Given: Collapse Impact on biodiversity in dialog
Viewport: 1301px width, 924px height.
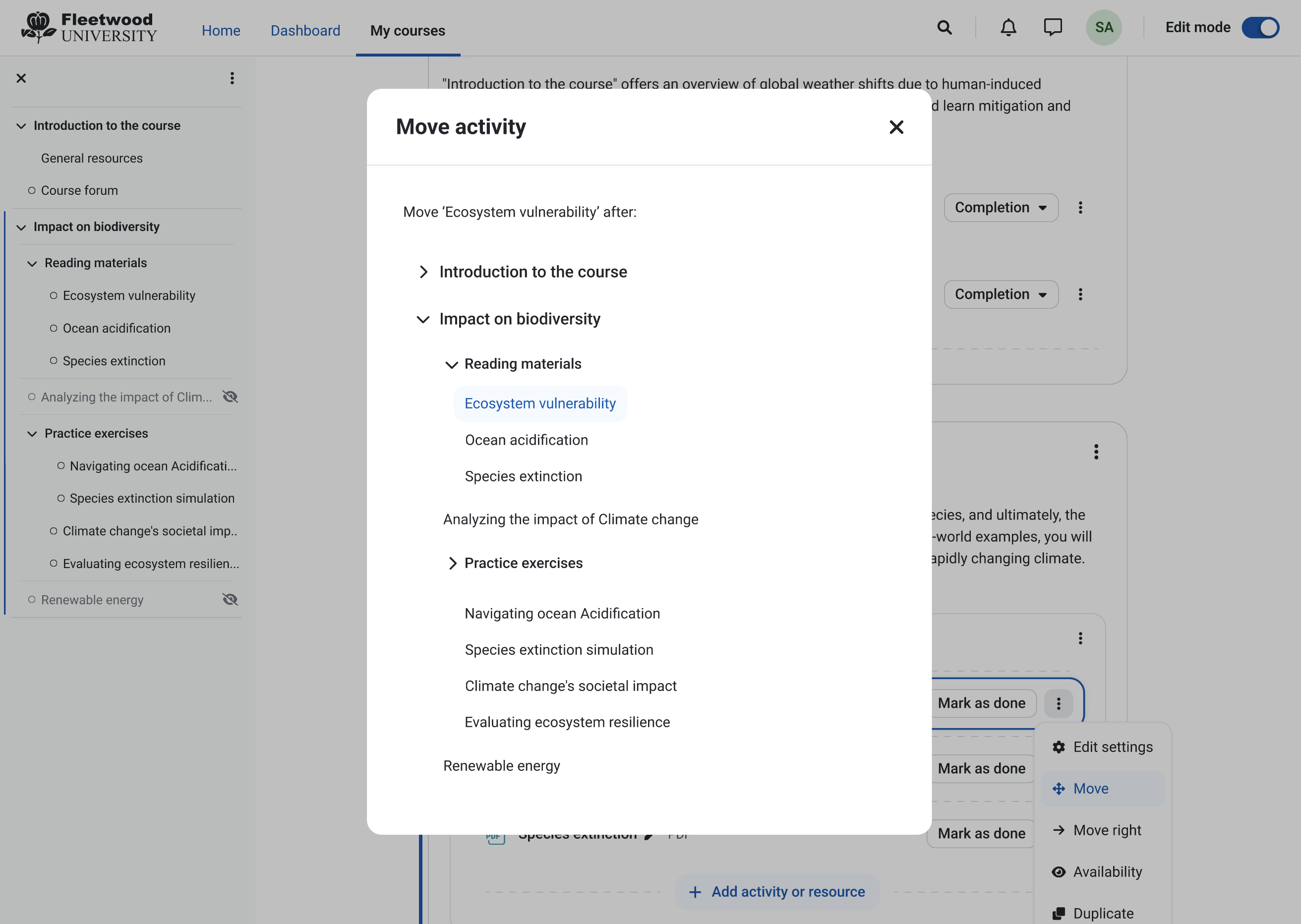Looking at the screenshot, I should 423,319.
